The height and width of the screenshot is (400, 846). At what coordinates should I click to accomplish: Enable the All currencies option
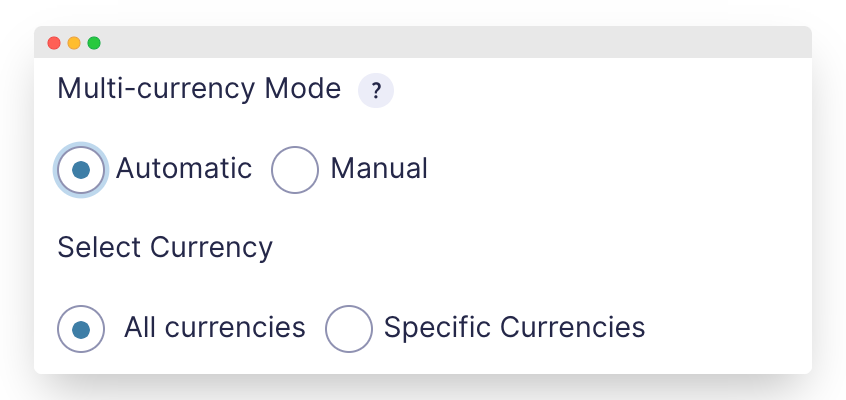(81, 328)
